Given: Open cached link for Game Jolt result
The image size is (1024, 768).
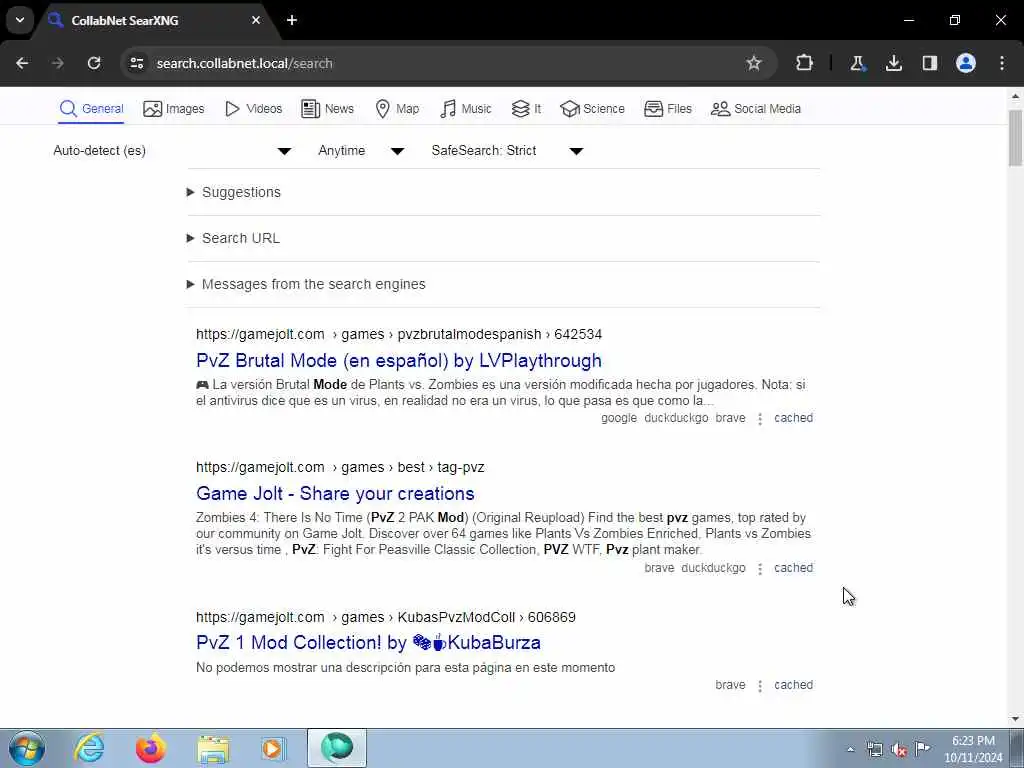Looking at the screenshot, I should [x=793, y=568].
